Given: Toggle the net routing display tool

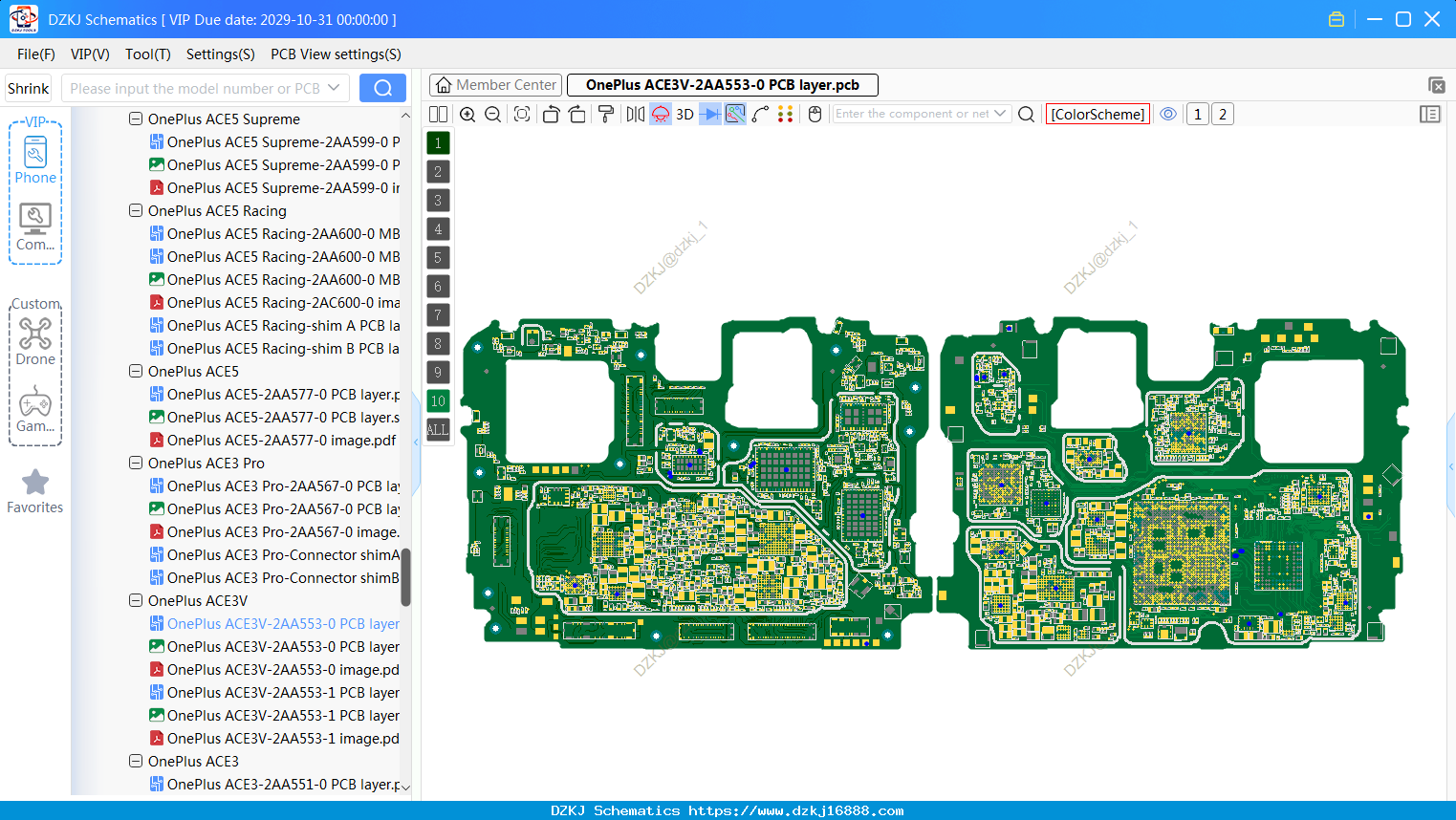Looking at the screenshot, I should pyautogui.click(x=735, y=114).
